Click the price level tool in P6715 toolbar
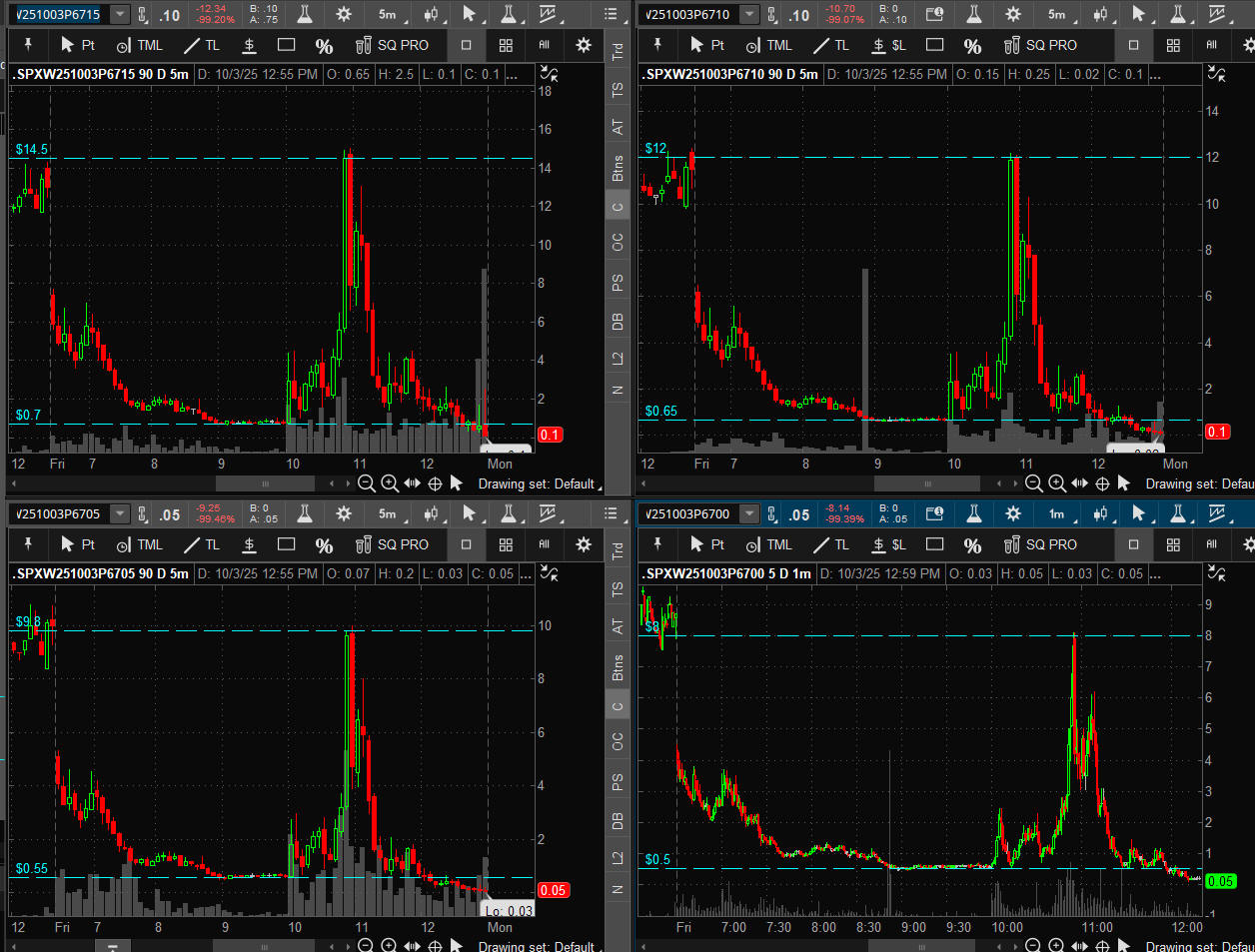The height and width of the screenshot is (952, 1255). 250,45
